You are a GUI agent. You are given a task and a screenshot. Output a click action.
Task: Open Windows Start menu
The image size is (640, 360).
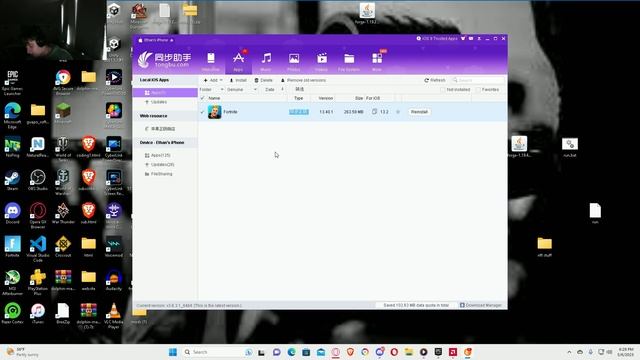click(x=173, y=352)
